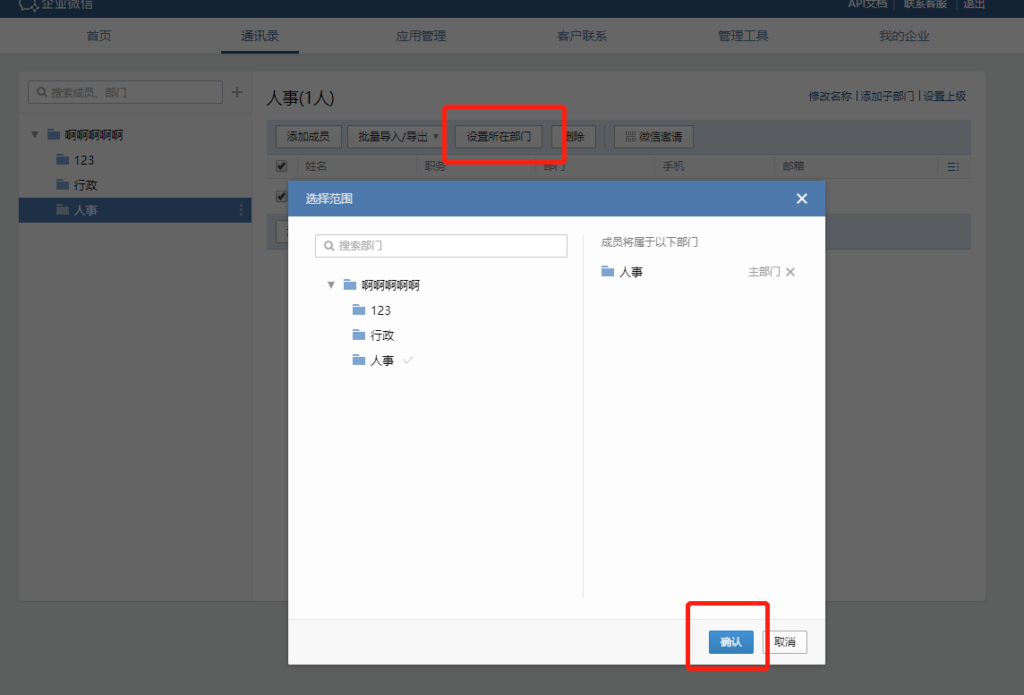
Task: Click the 设置所在部门 button
Action: 498,137
